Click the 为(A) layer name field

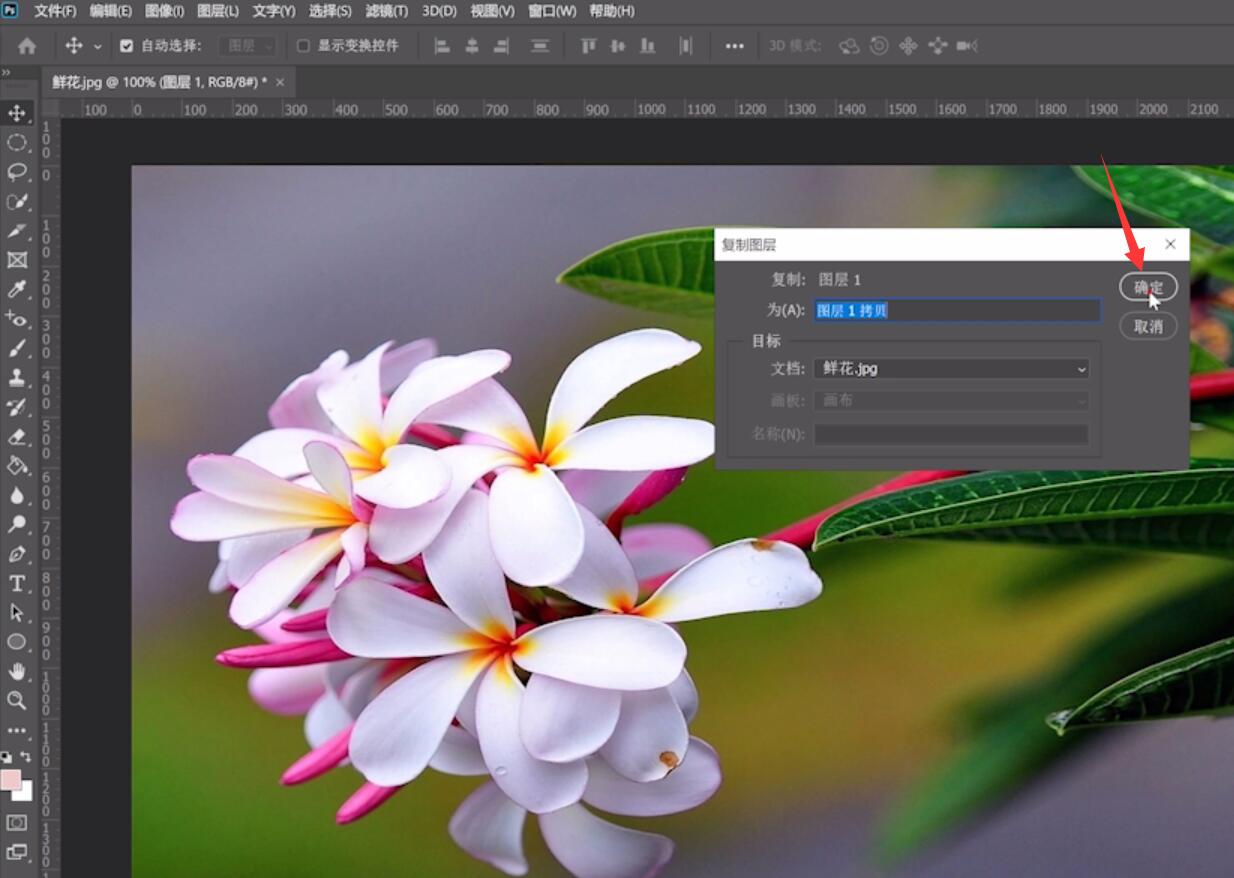957,311
